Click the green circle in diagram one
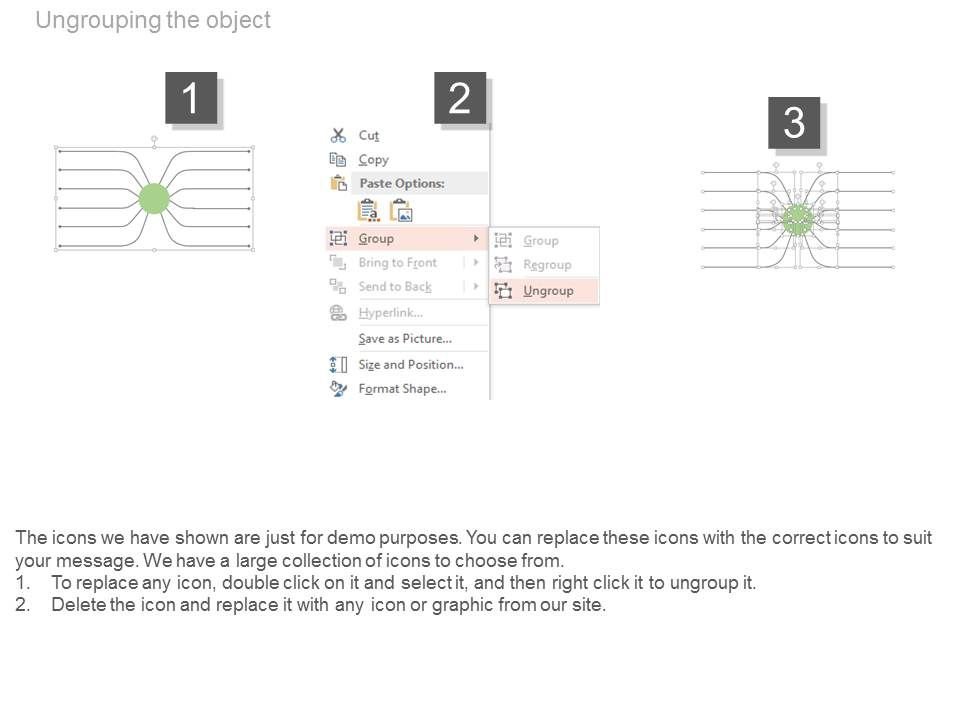Screen dimensions: 960x720 153,198
